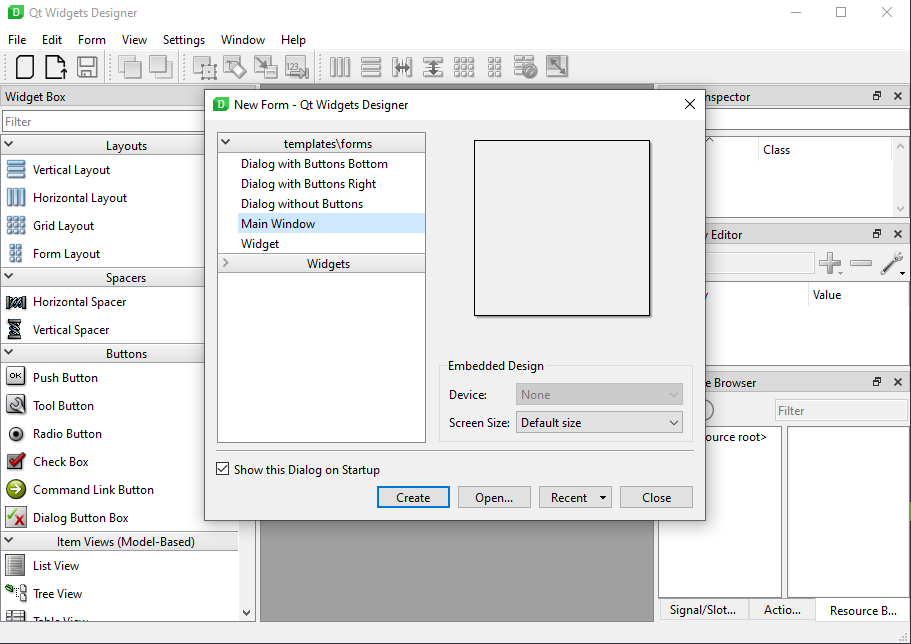Screen dimensions: 911x644
Task: Click the Lay Out Vertically toolbar icon
Action: pos(371,67)
